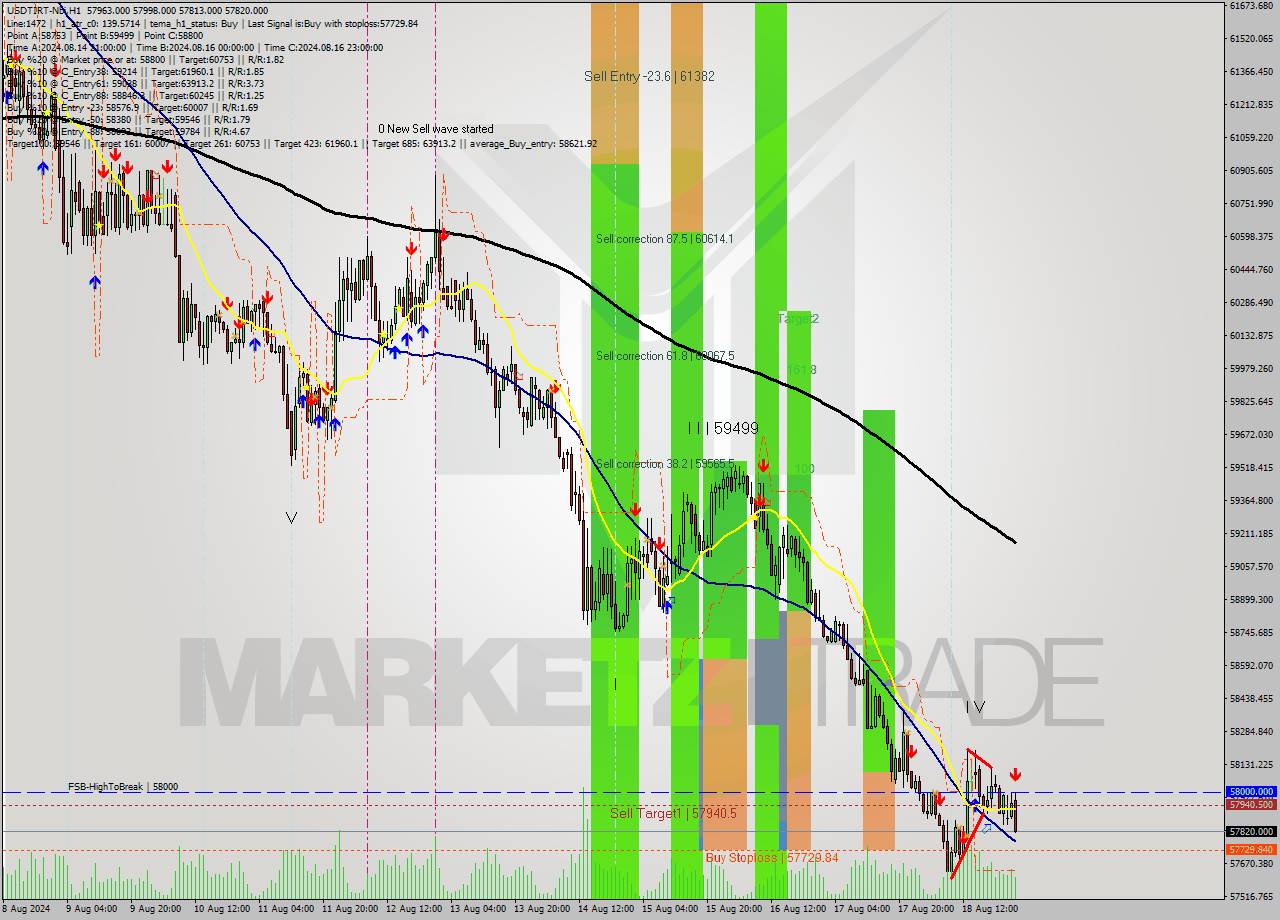Click the Entry -23 Target:60007 line
1280x920 pixels.
(x=132, y=107)
